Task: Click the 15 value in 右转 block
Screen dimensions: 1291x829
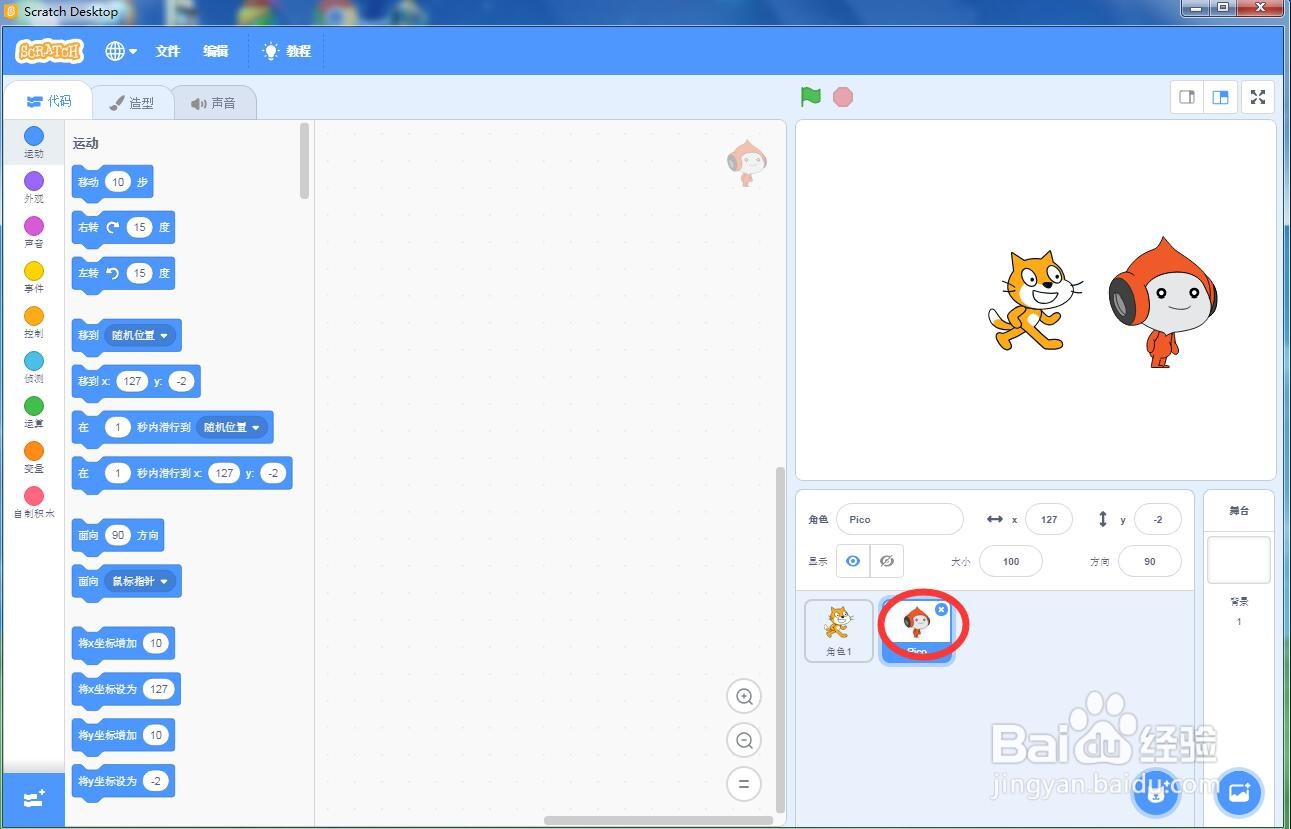Action: [139, 227]
